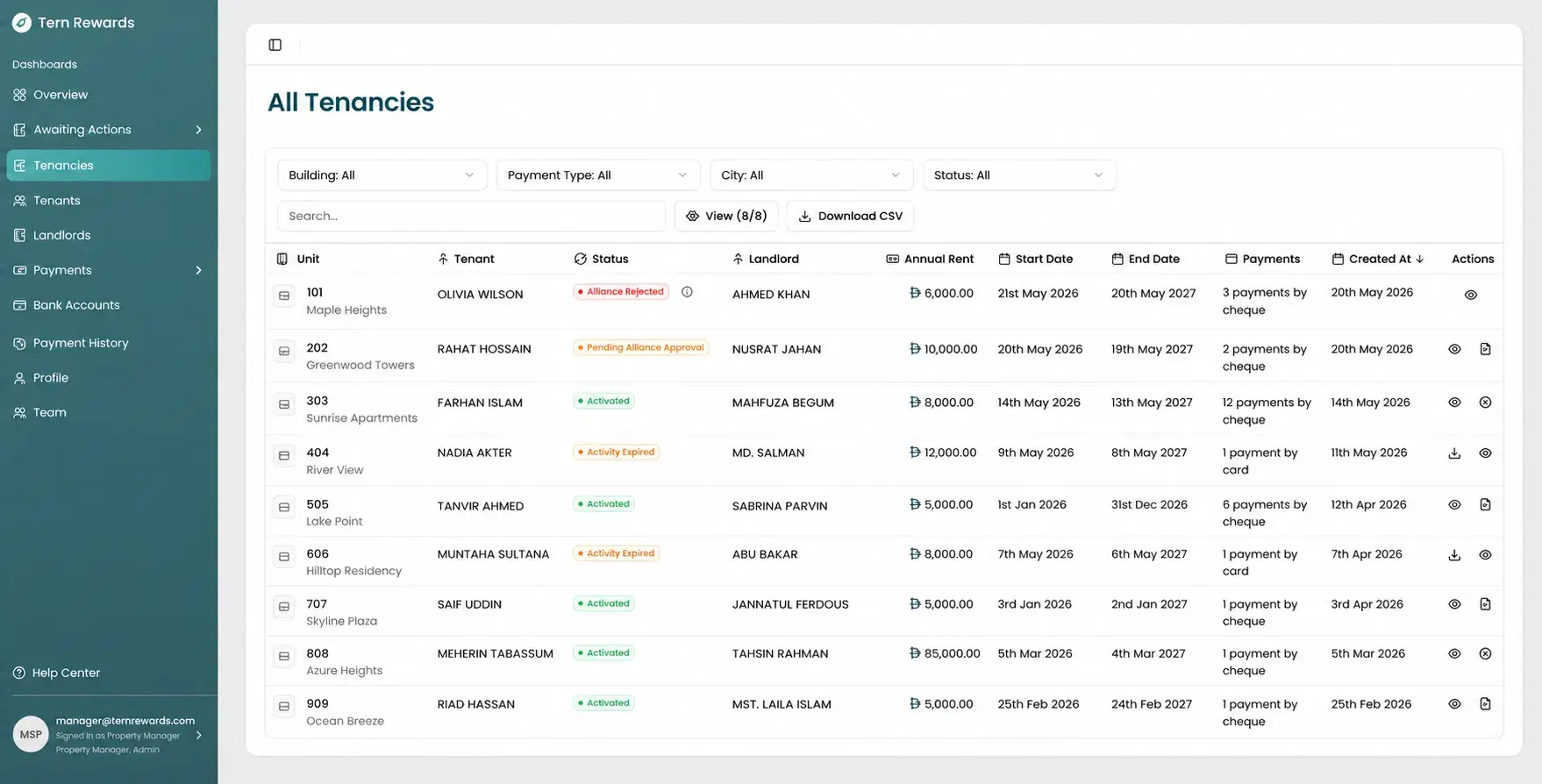This screenshot has height=784, width=1542.
Task: Expand Awaiting Actions submenu chevron
Action: (199, 130)
